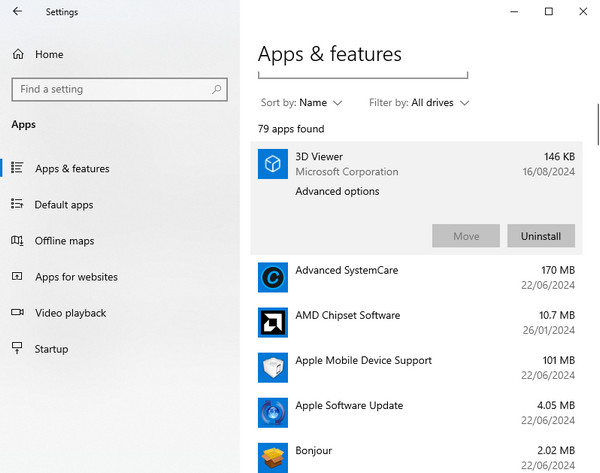Click the 10.7 MB size value
The width and height of the screenshot is (600, 473).
[557, 315]
